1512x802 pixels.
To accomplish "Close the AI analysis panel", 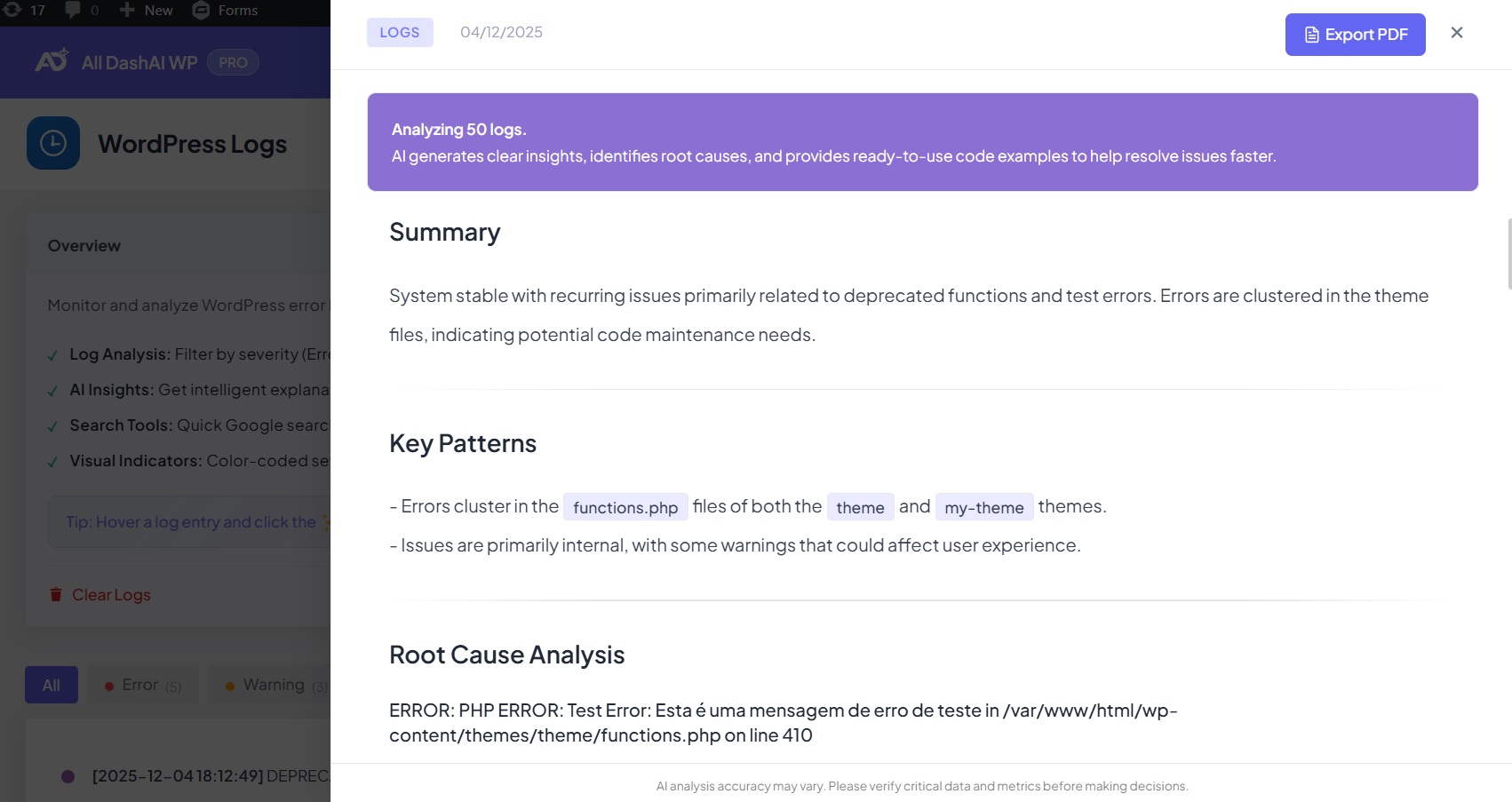I will click(x=1456, y=33).
